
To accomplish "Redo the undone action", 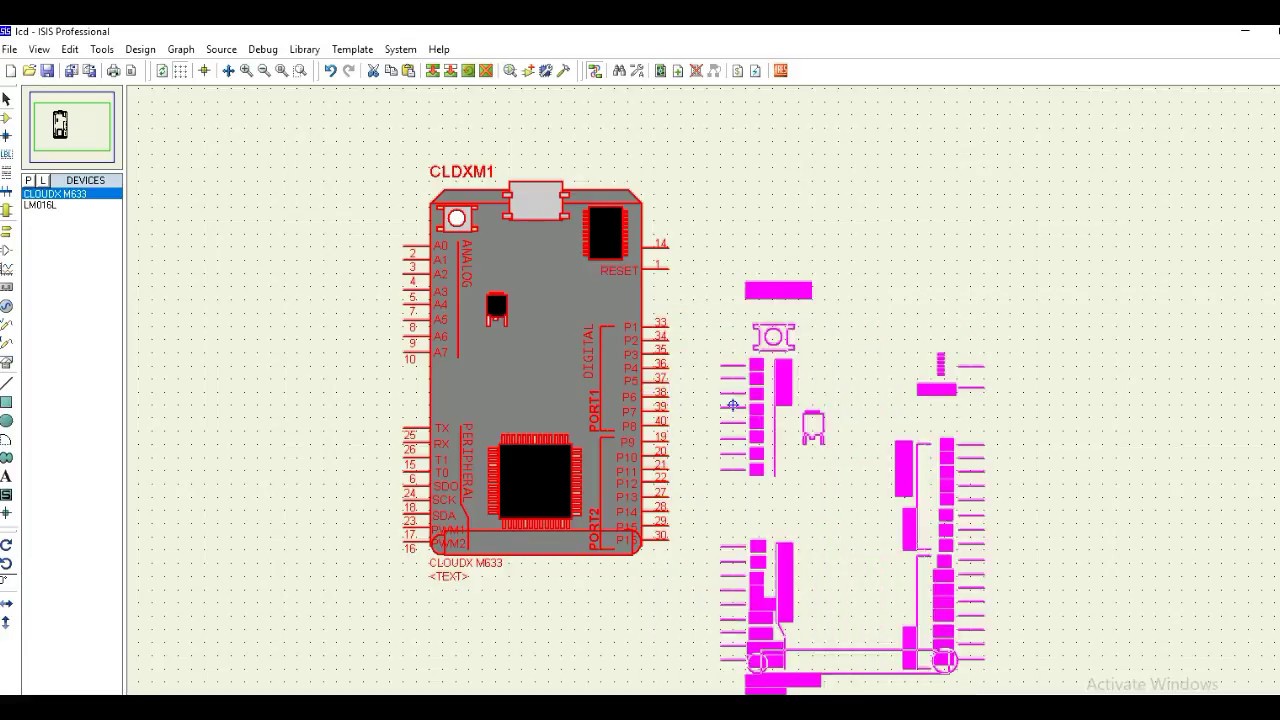I will pos(348,71).
